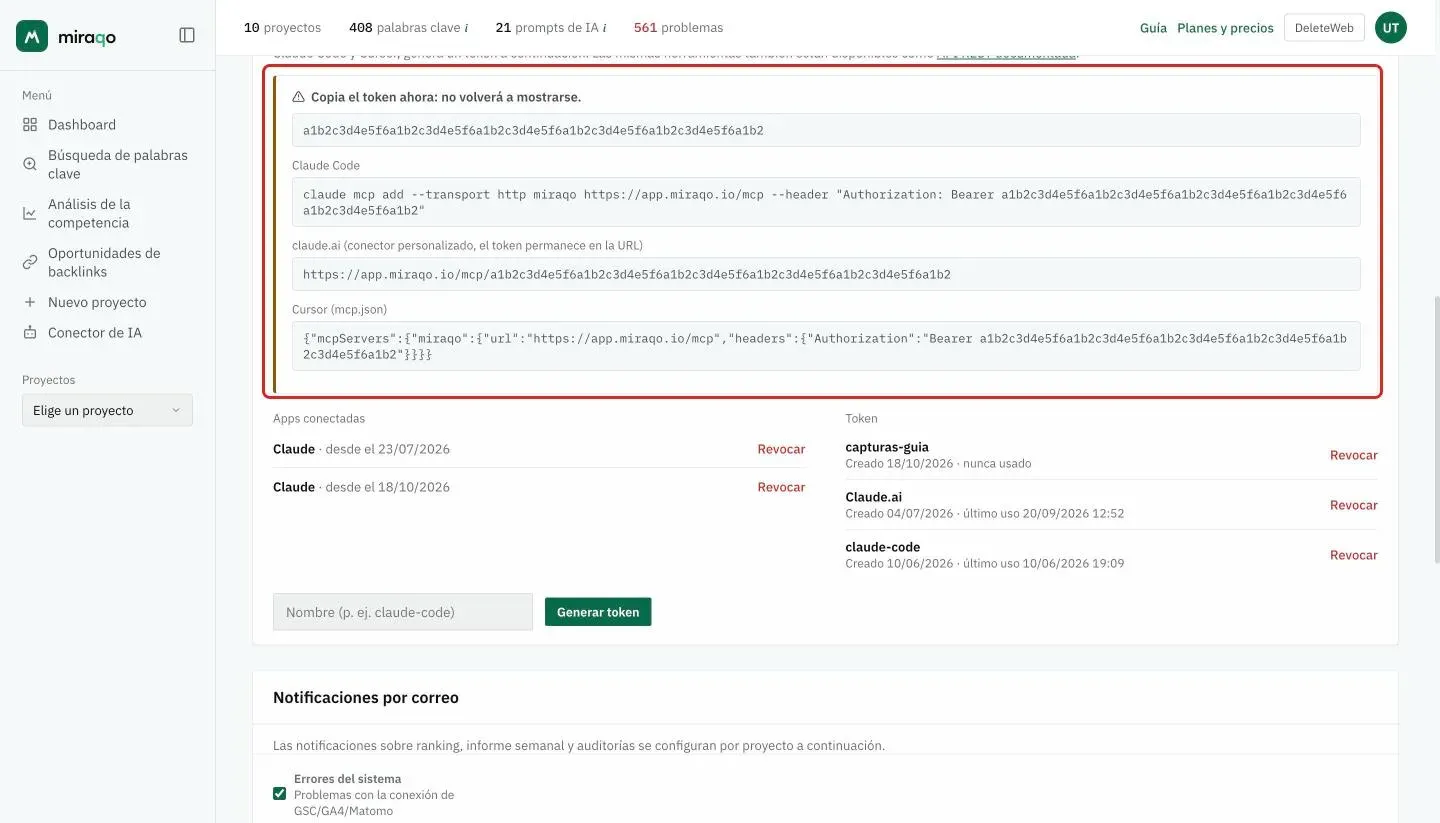
Task: Expand the Elige un proyecto dropdown
Action: [107, 410]
